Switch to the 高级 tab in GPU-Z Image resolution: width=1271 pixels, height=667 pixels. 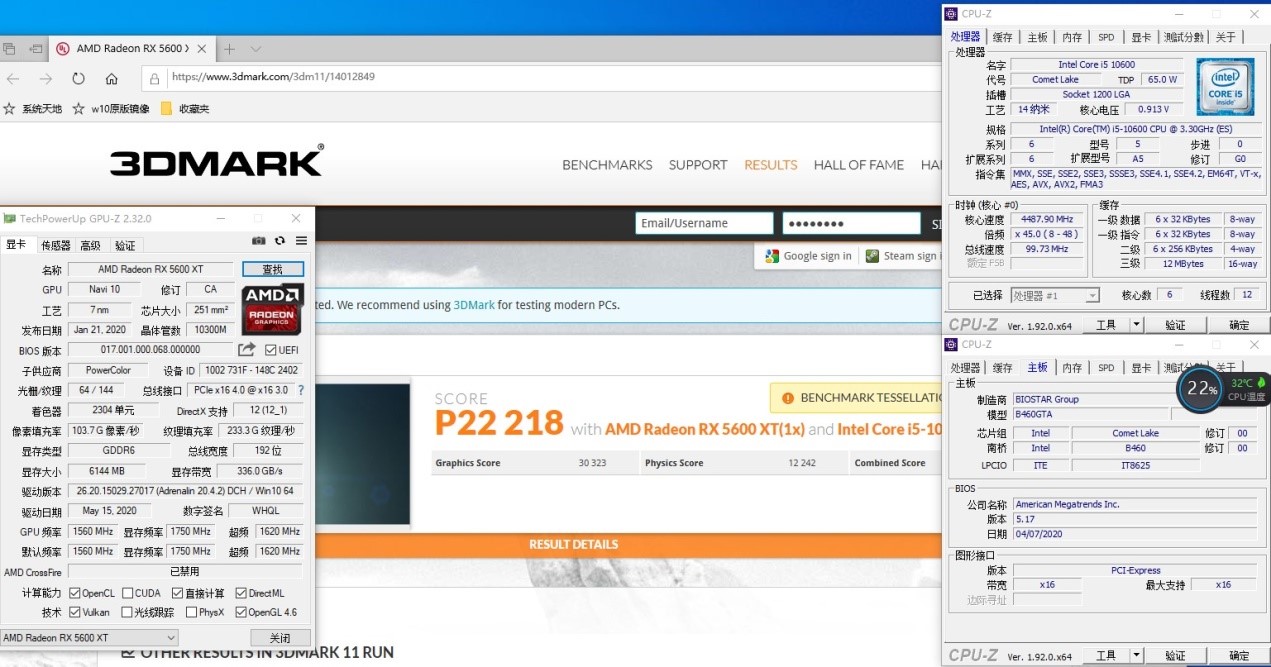[x=91, y=246]
